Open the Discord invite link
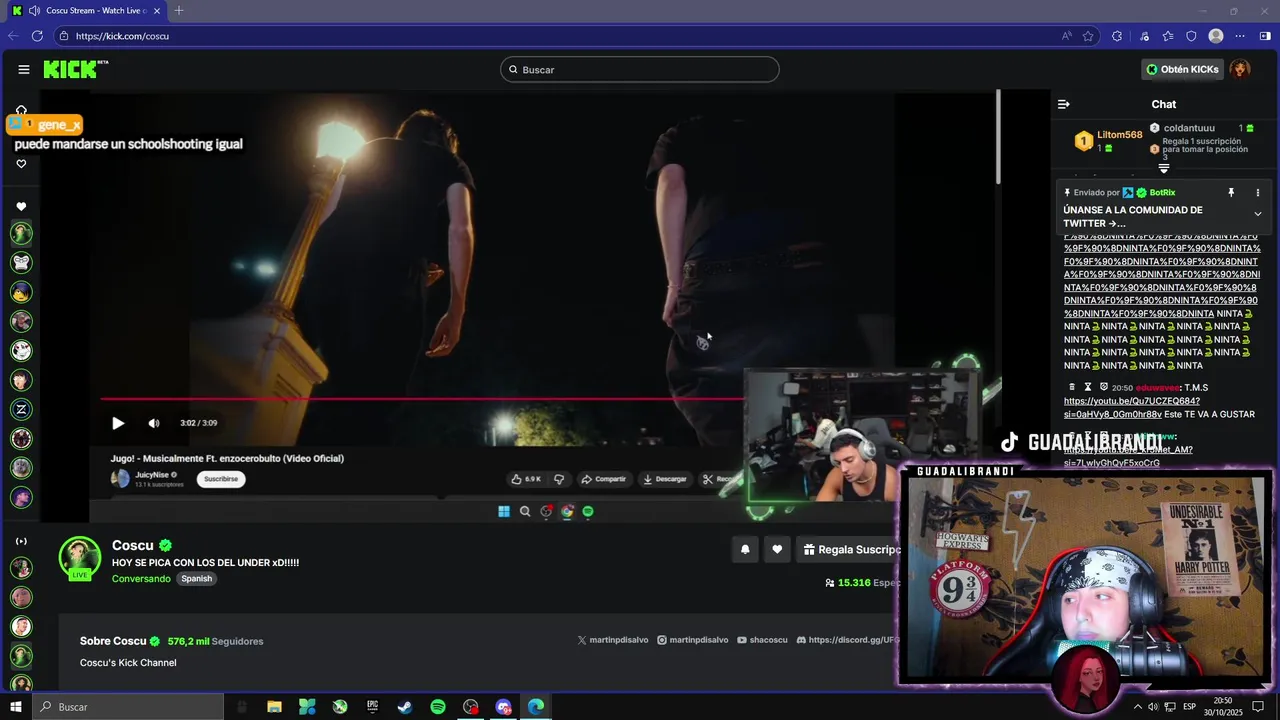This screenshot has height=720, width=1280. [848, 640]
